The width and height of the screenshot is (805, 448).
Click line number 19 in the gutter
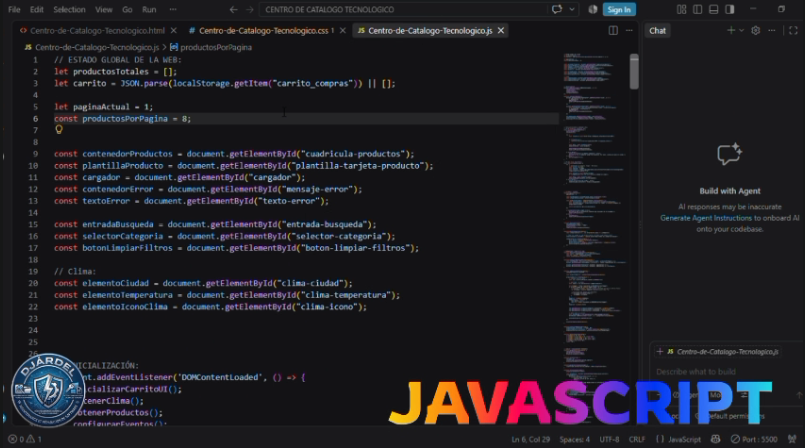pos(33,271)
